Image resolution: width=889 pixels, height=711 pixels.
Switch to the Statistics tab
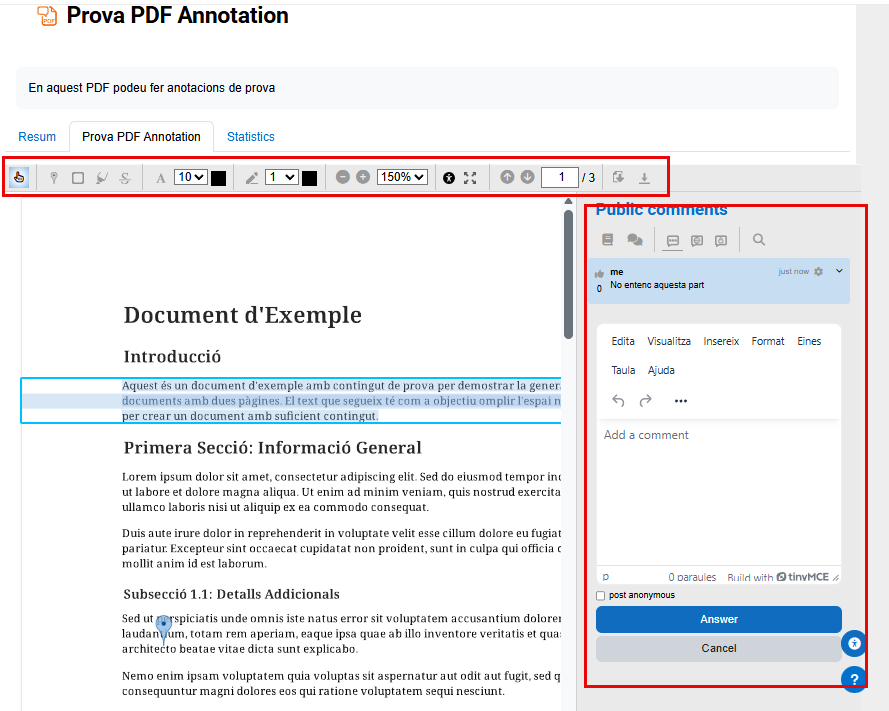tap(250, 137)
